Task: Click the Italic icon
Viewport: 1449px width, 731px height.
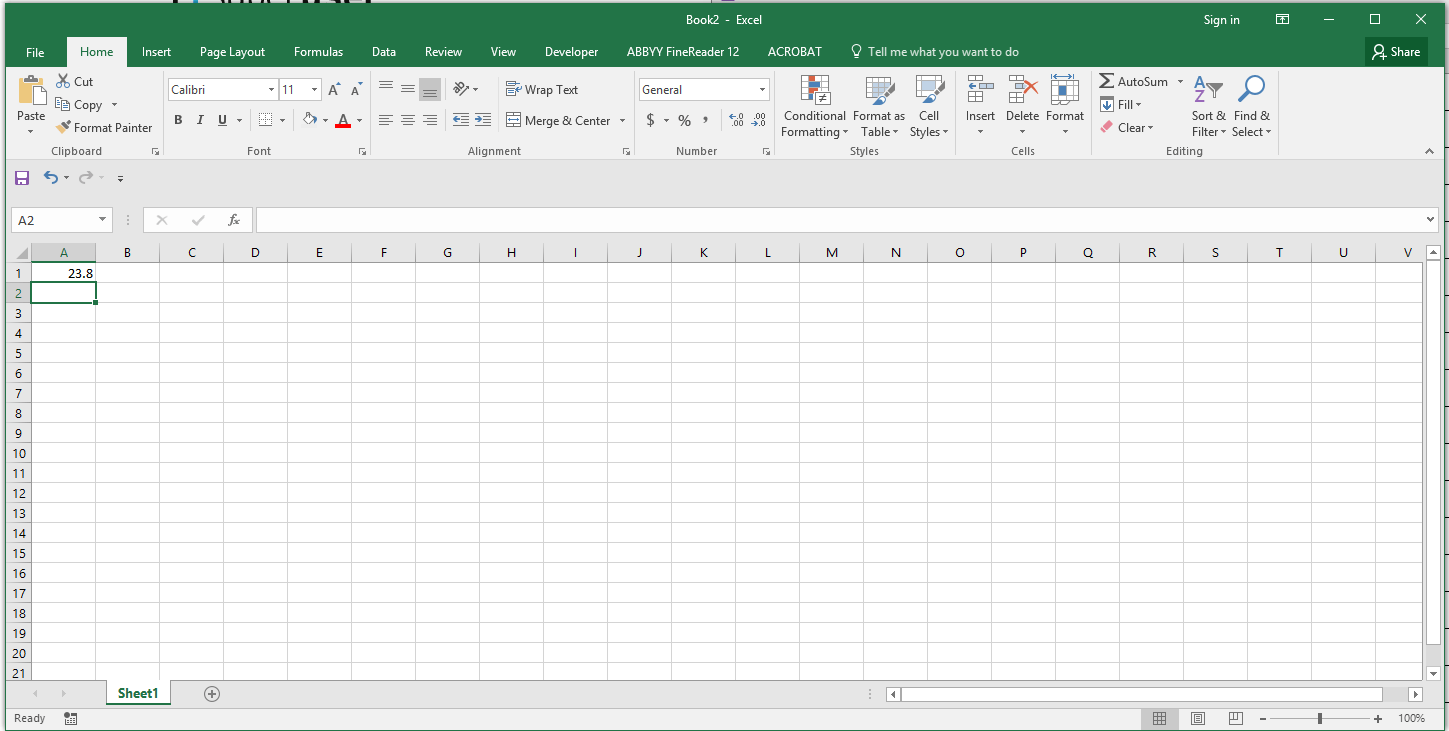Action: pyautogui.click(x=200, y=120)
